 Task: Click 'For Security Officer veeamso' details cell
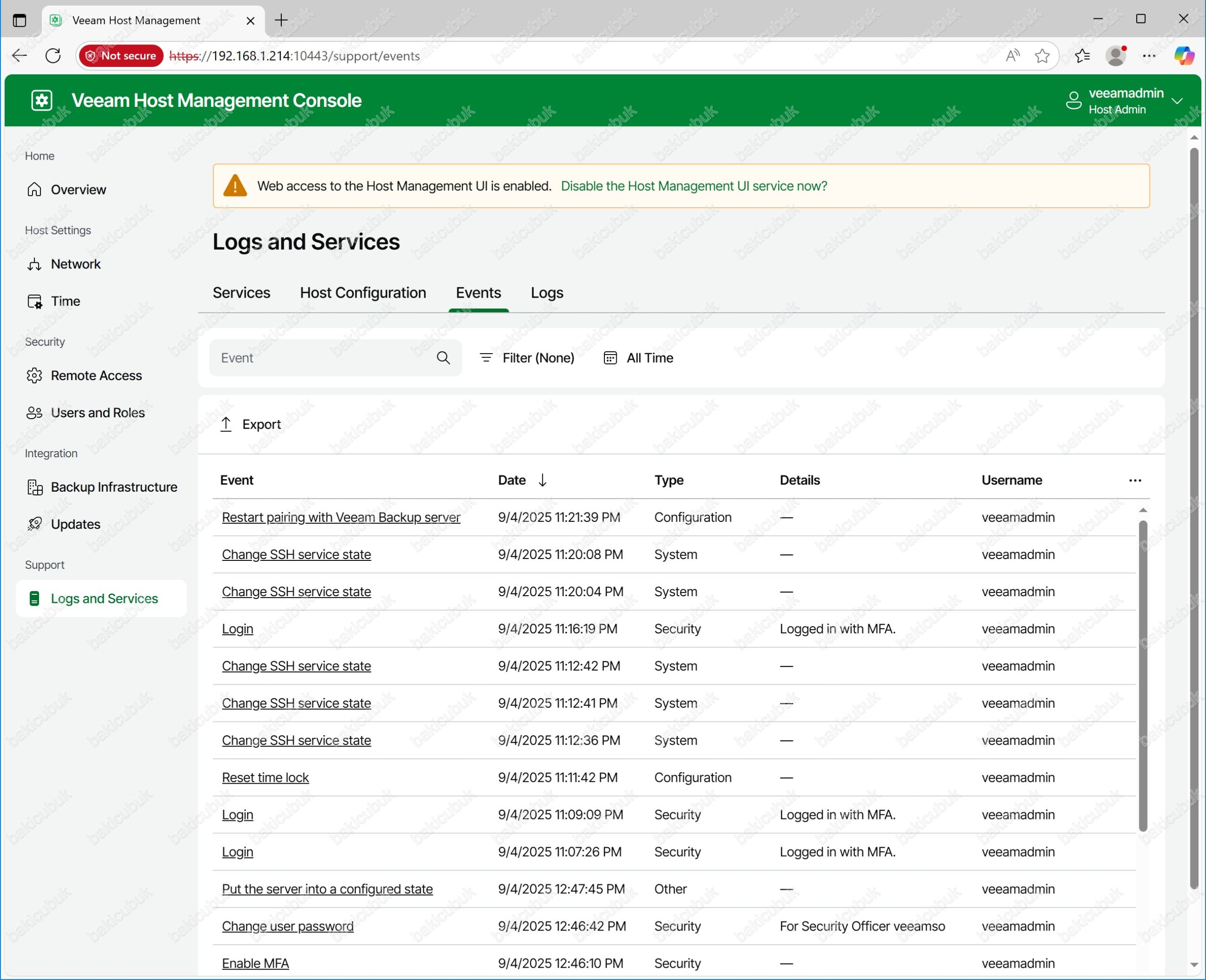(x=862, y=926)
